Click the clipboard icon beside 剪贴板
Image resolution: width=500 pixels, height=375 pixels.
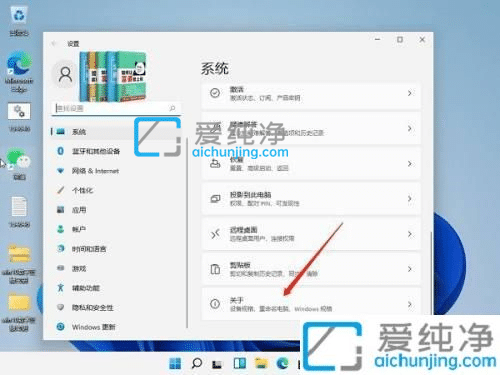[x=215, y=269]
